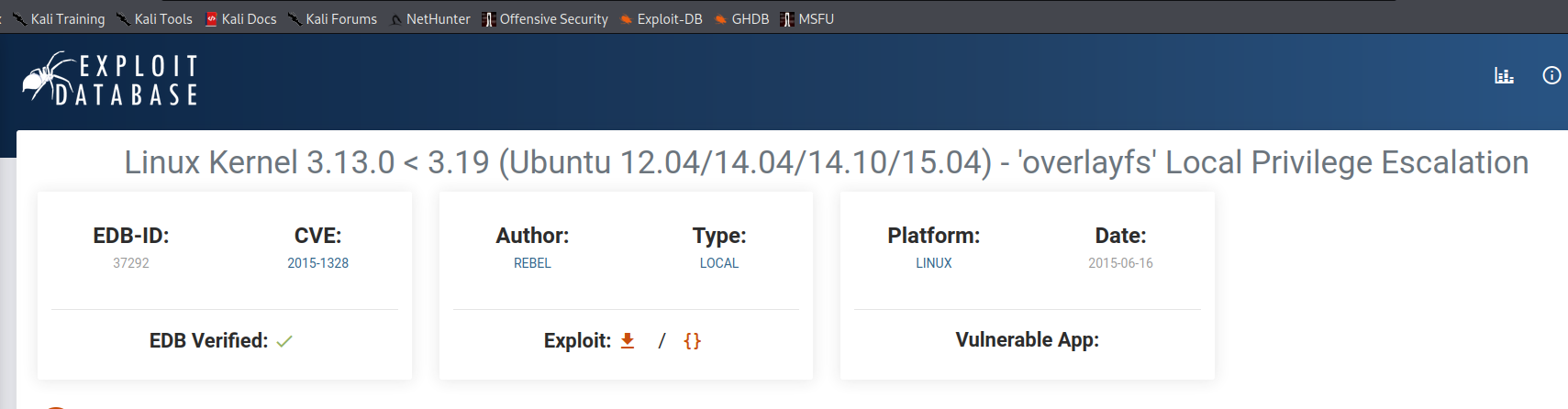Open the Kali Docs bookmark
Viewport: 1568px width, 409px height.
pos(240,19)
